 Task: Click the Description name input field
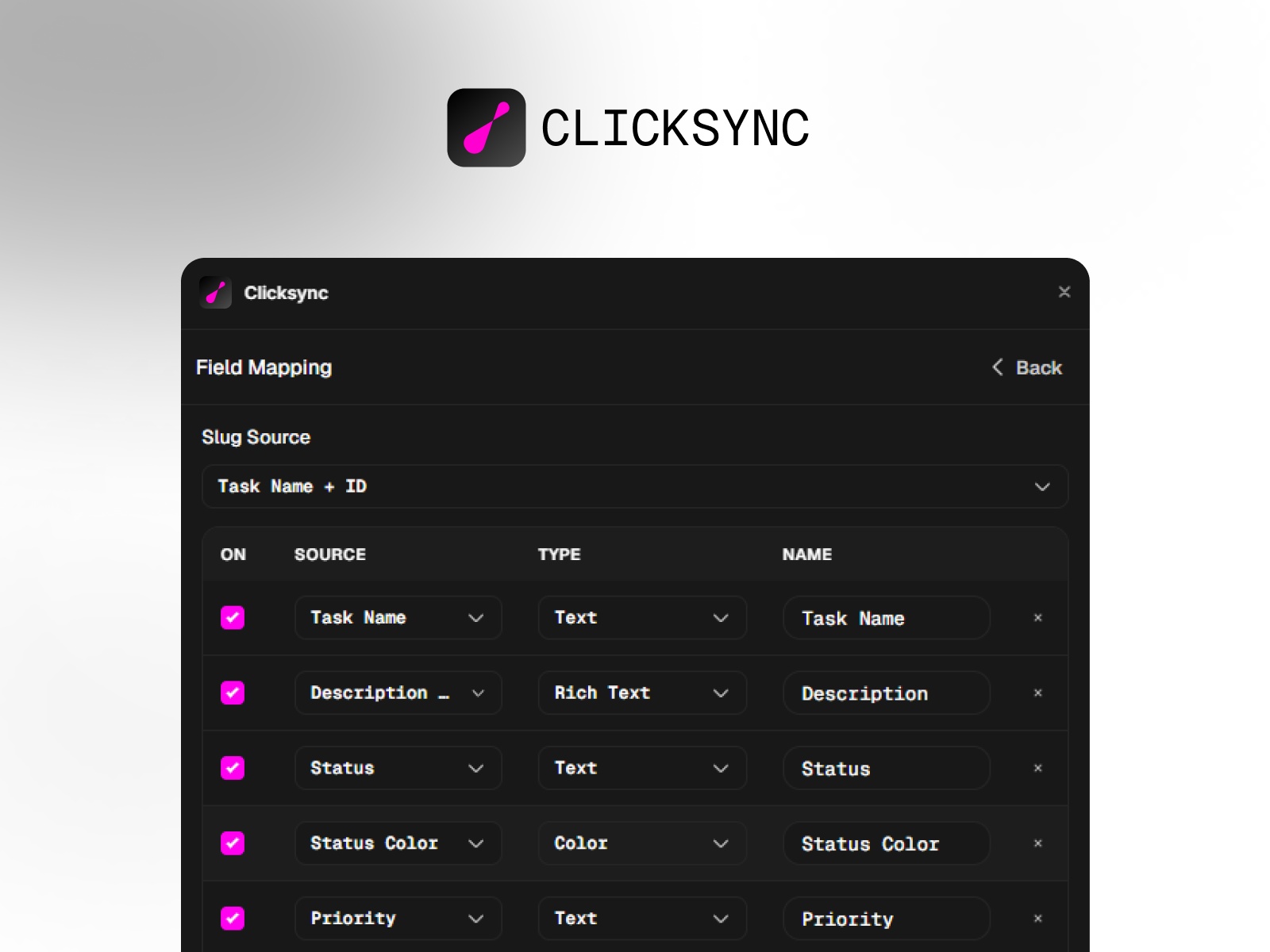tap(886, 693)
